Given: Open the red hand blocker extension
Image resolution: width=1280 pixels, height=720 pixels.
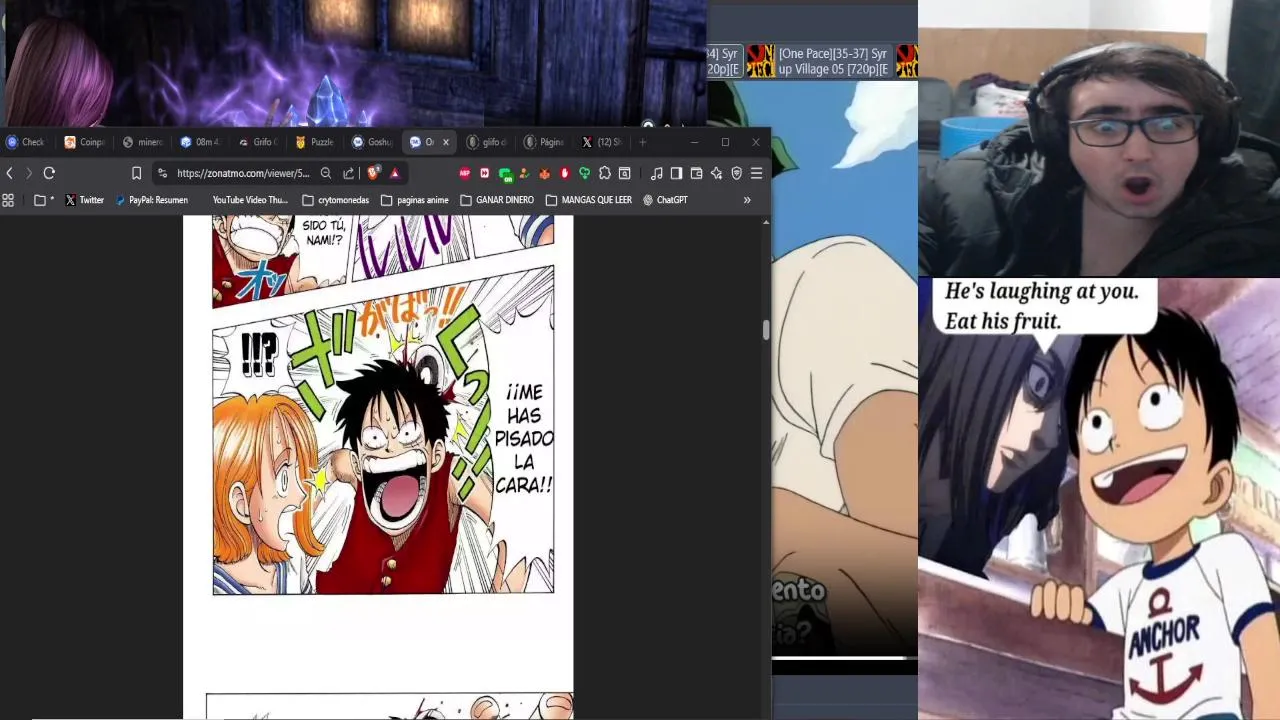Looking at the screenshot, I should tap(565, 173).
